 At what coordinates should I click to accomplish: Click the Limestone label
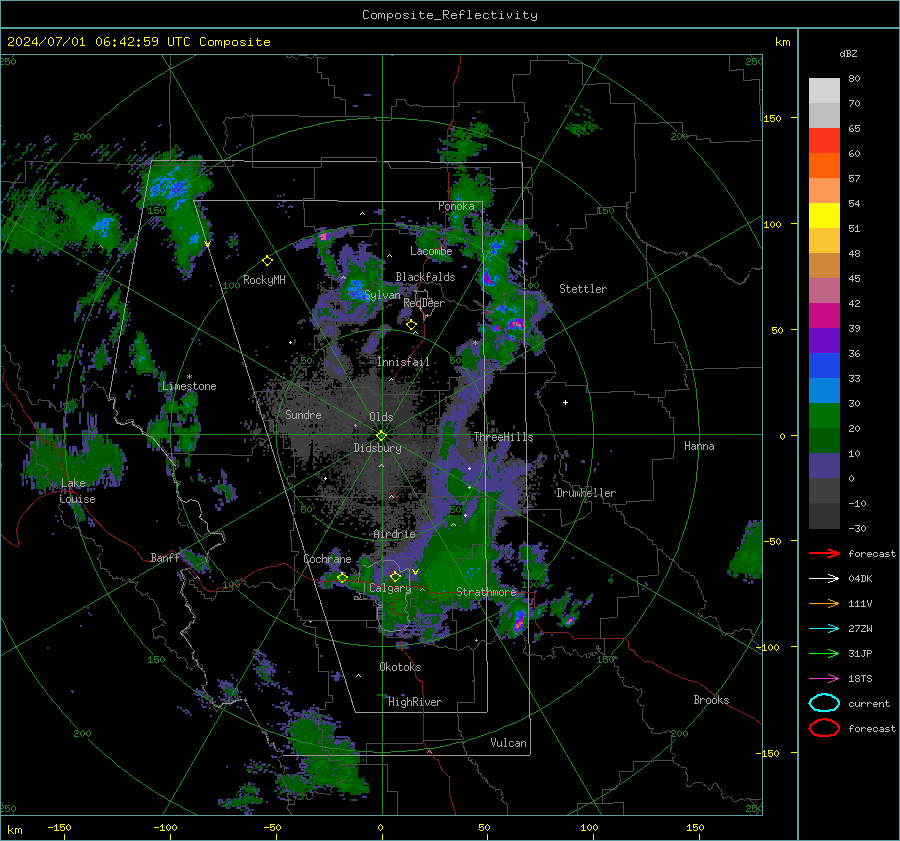click(189, 386)
